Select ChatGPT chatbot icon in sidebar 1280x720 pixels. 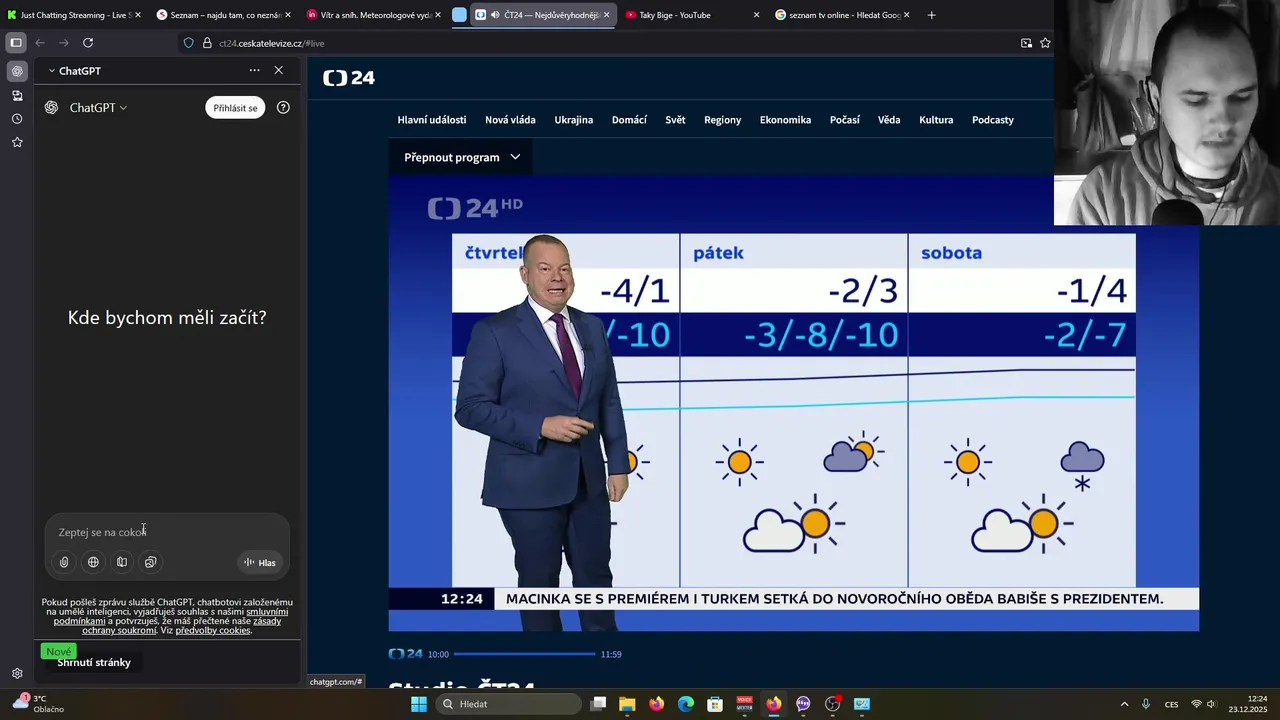coord(17,71)
